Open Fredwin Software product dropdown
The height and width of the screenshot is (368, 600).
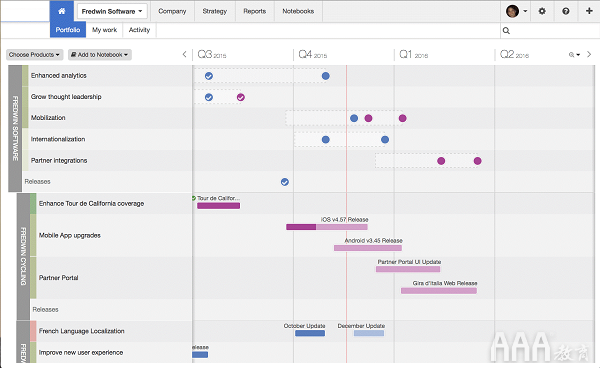(x=111, y=11)
